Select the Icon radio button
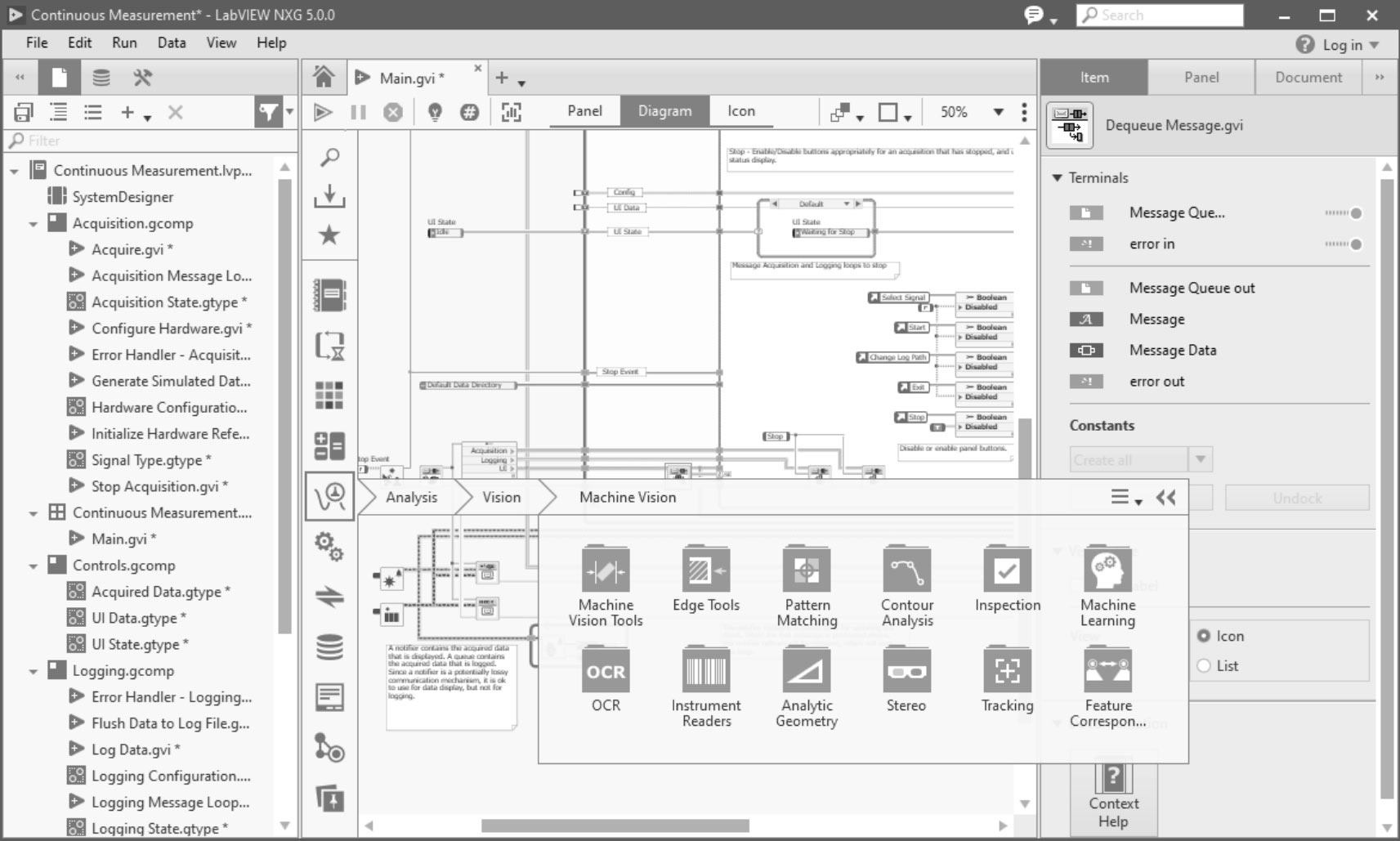1400x841 pixels. click(1204, 636)
